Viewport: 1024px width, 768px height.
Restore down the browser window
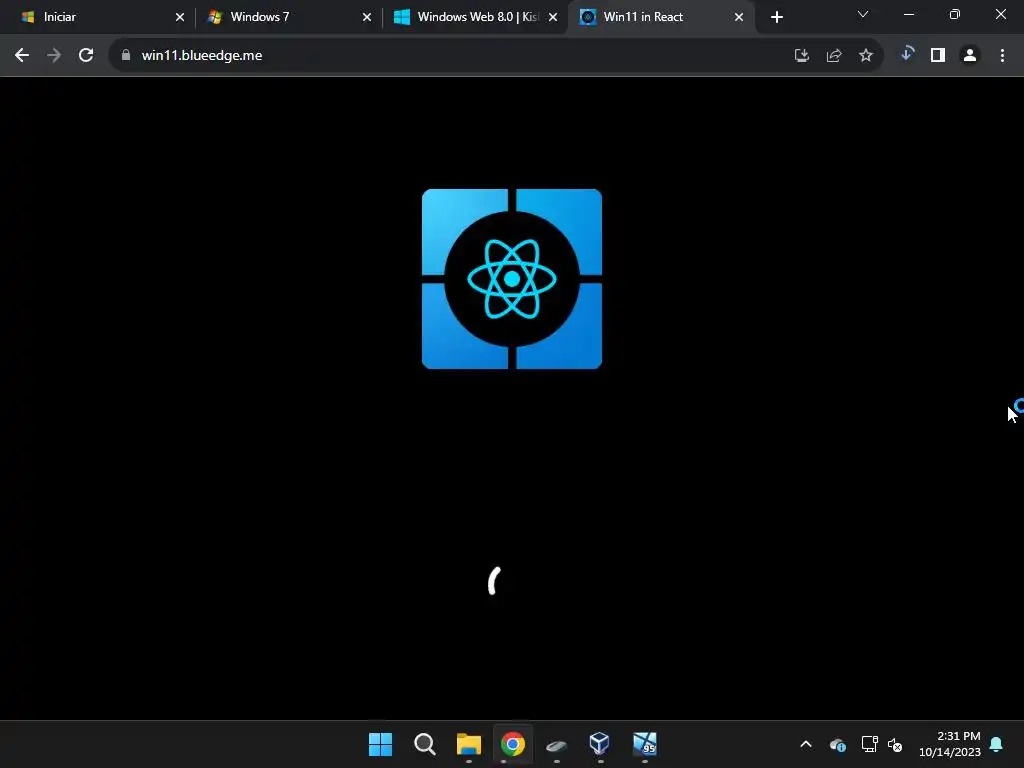click(955, 14)
